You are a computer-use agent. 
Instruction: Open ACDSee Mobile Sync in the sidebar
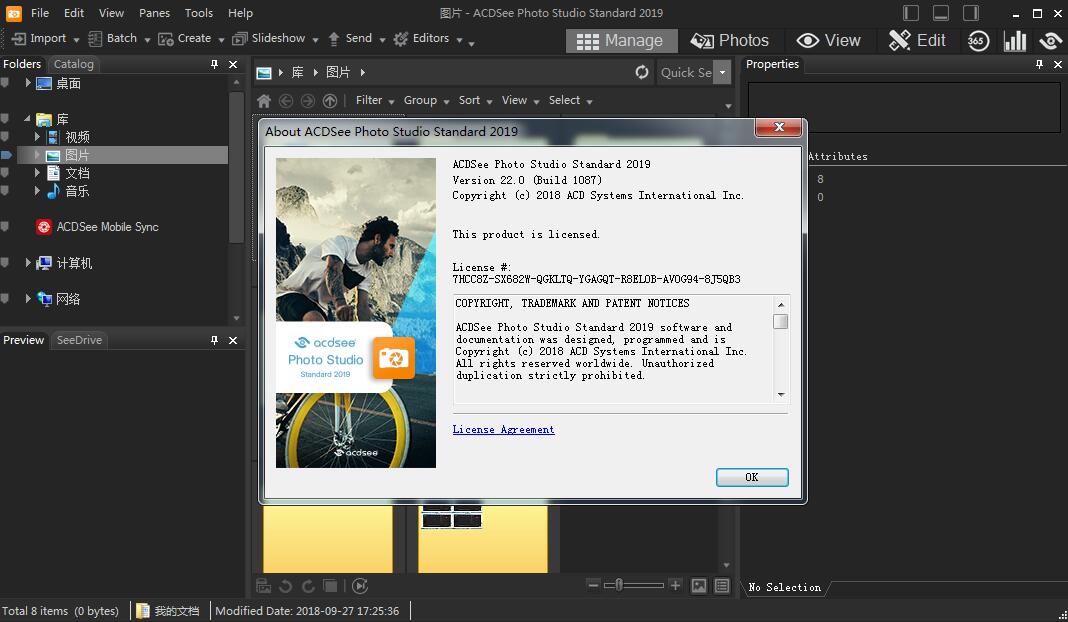[x=106, y=227]
